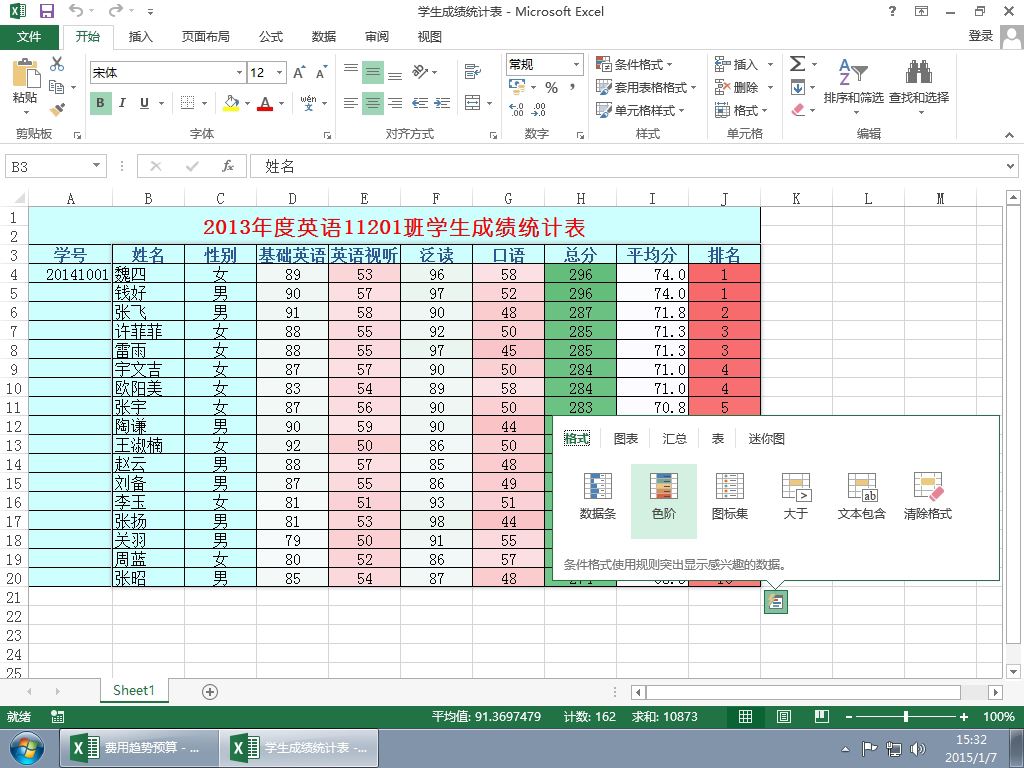Click the Save icon in quick access toolbar
This screenshot has height=768, width=1024.
click(x=46, y=11)
